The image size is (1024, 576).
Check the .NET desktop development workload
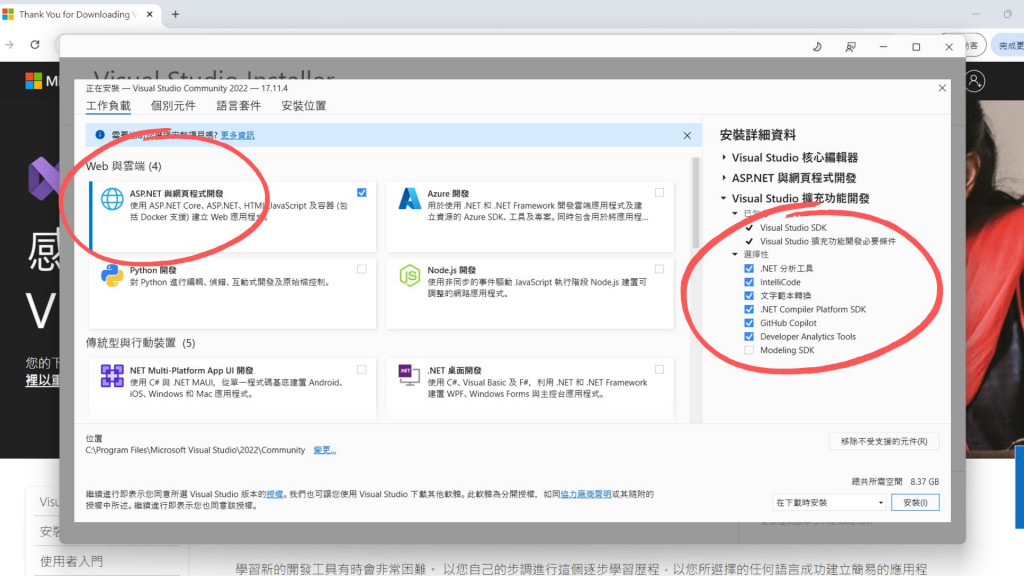pos(660,370)
